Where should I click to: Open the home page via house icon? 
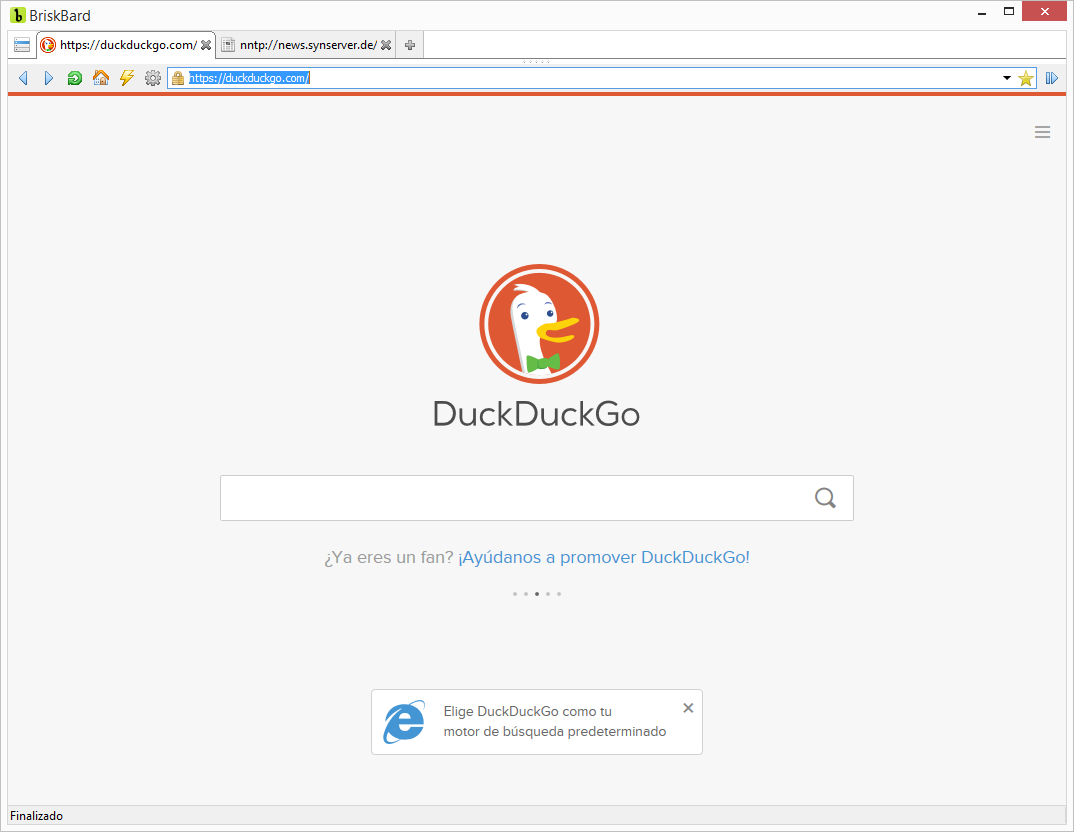(101, 78)
